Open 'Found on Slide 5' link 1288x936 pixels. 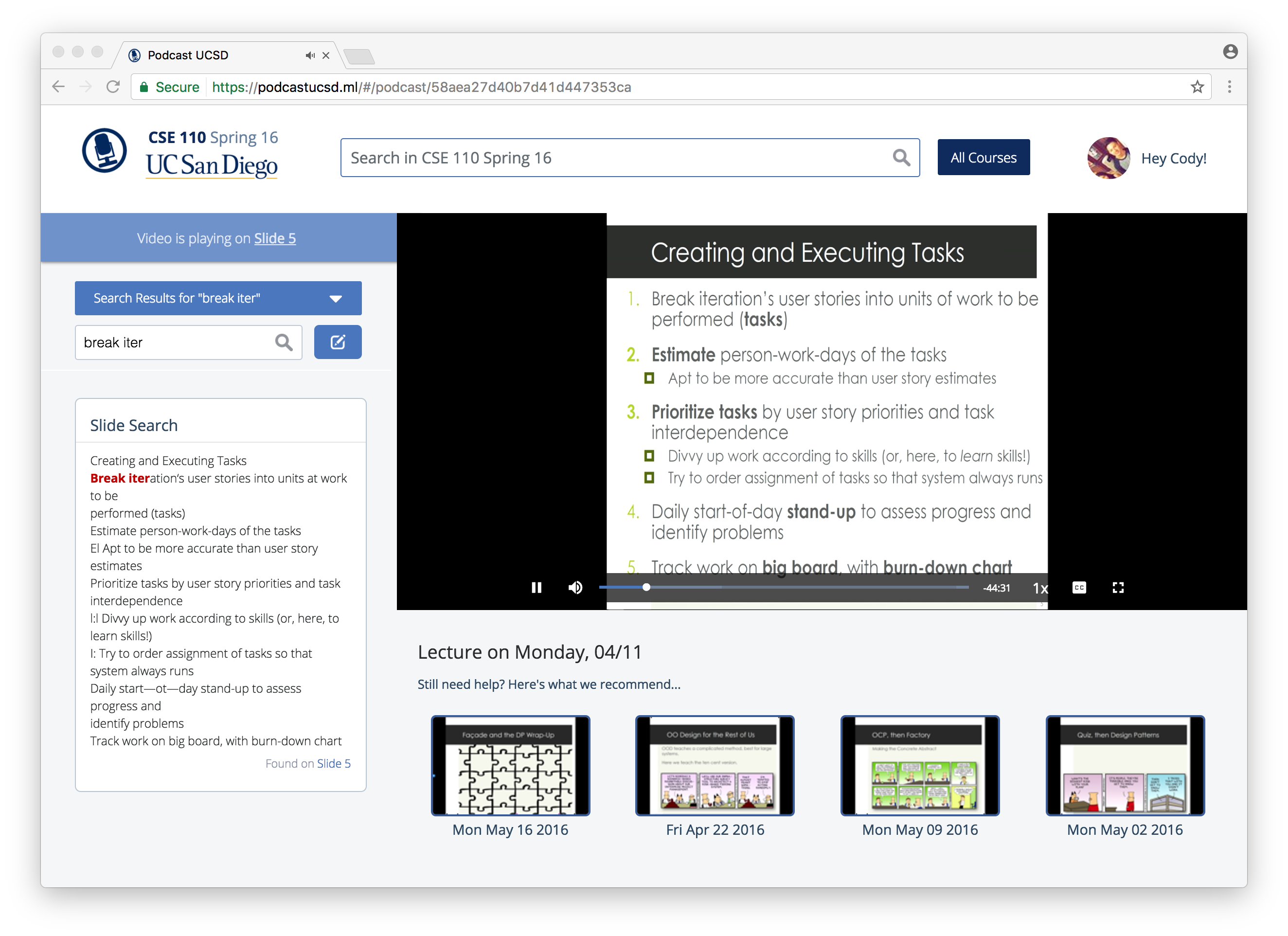333,763
